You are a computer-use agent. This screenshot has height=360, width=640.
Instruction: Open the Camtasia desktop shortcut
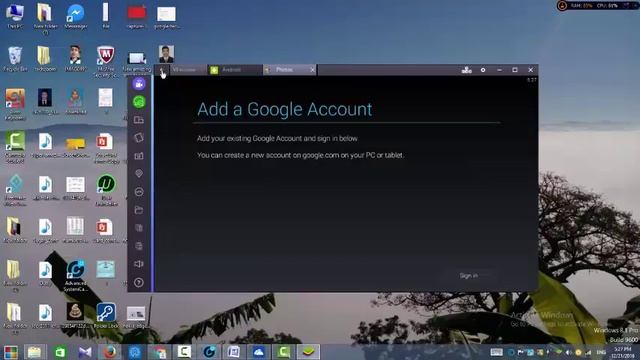tap(15, 147)
